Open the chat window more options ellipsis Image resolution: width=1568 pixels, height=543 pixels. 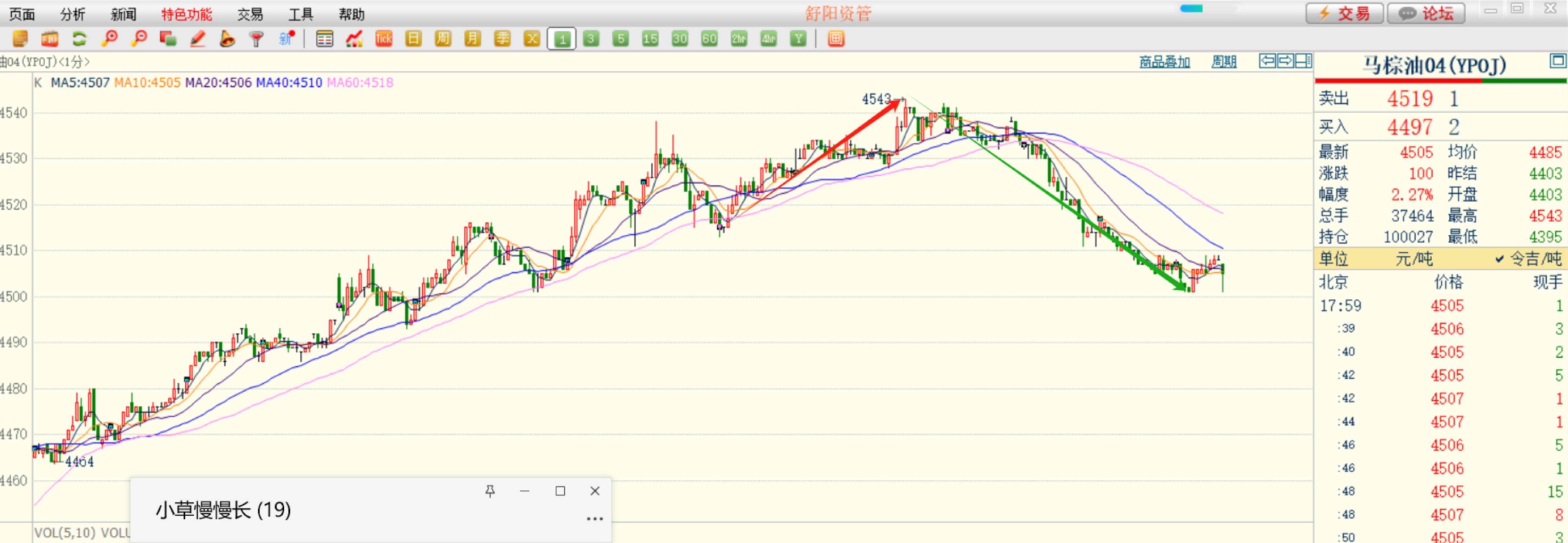[594, 518]
